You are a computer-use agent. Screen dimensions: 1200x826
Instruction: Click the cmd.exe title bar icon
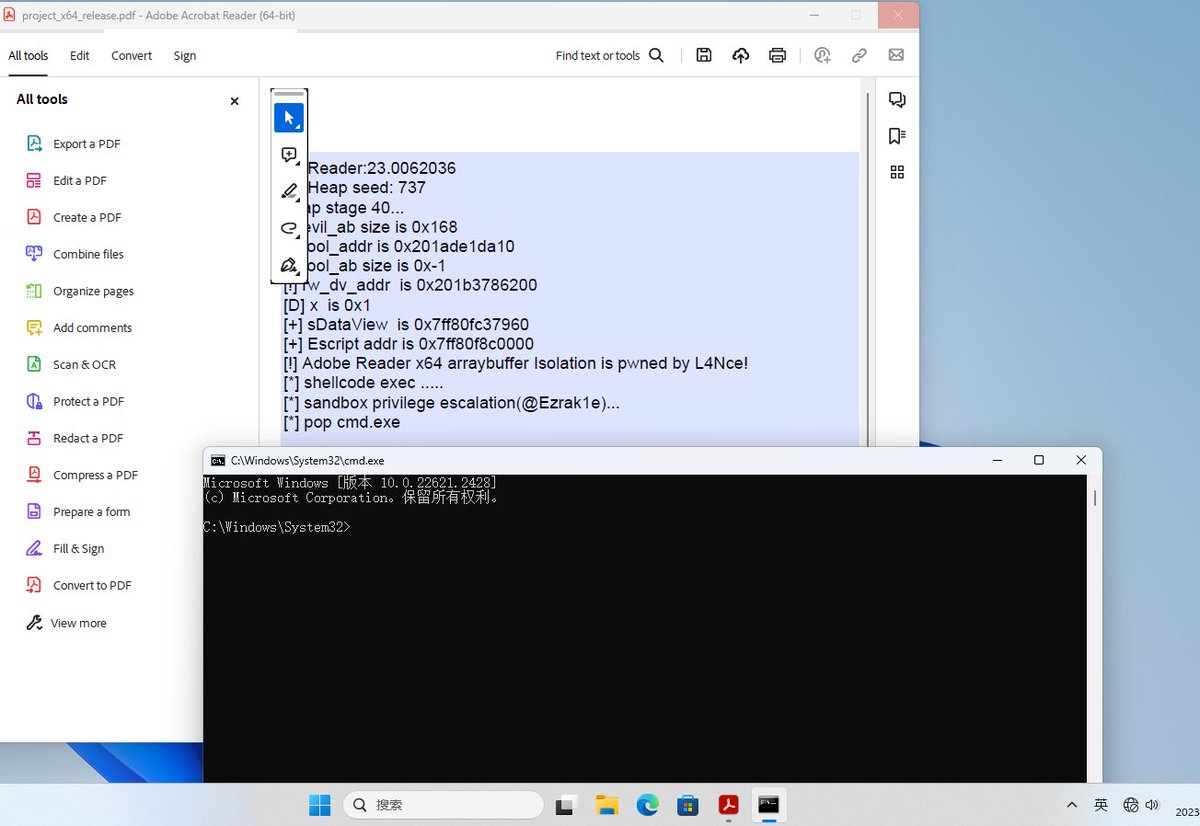(x=218, y=460)
